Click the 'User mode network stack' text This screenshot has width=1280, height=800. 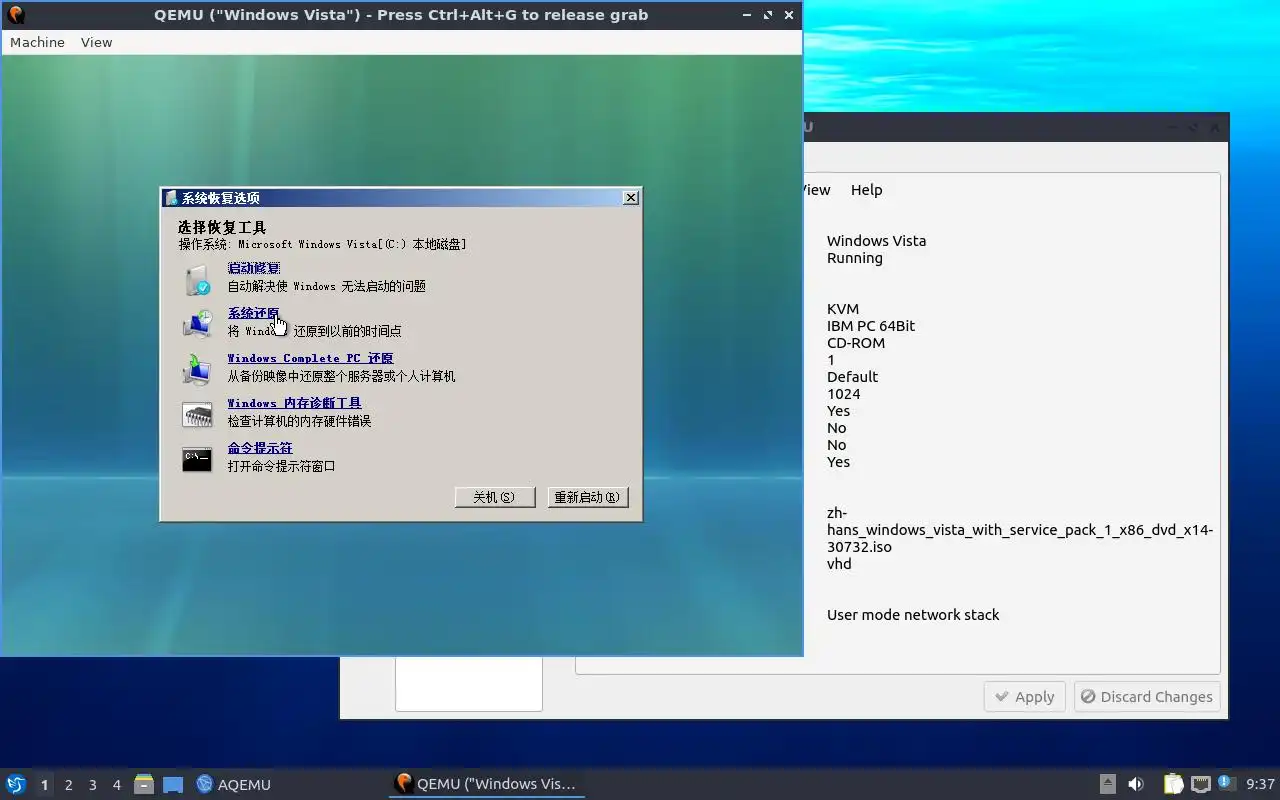click(913, 615)
